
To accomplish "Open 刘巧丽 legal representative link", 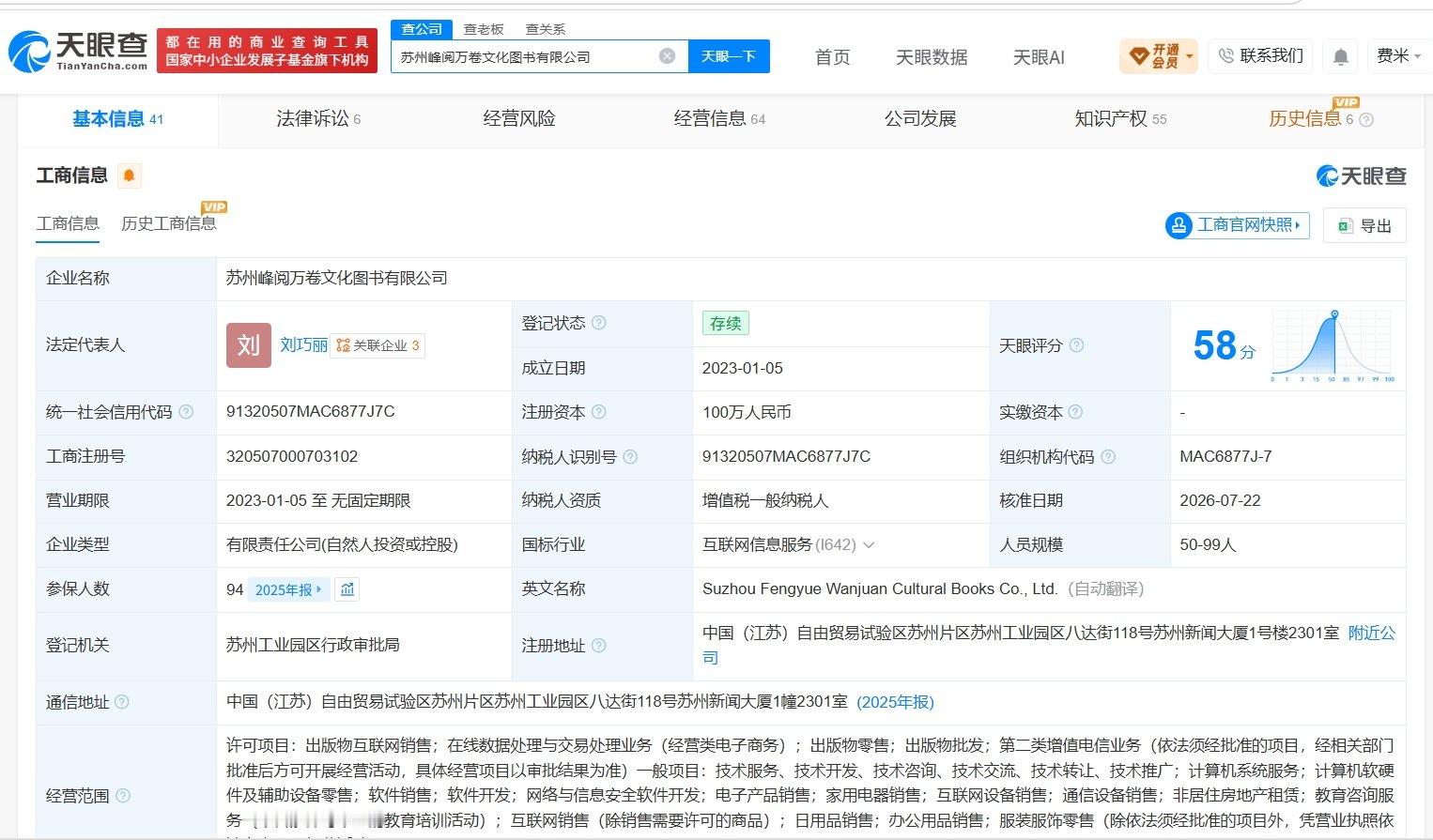I will [x=303, y=345].
